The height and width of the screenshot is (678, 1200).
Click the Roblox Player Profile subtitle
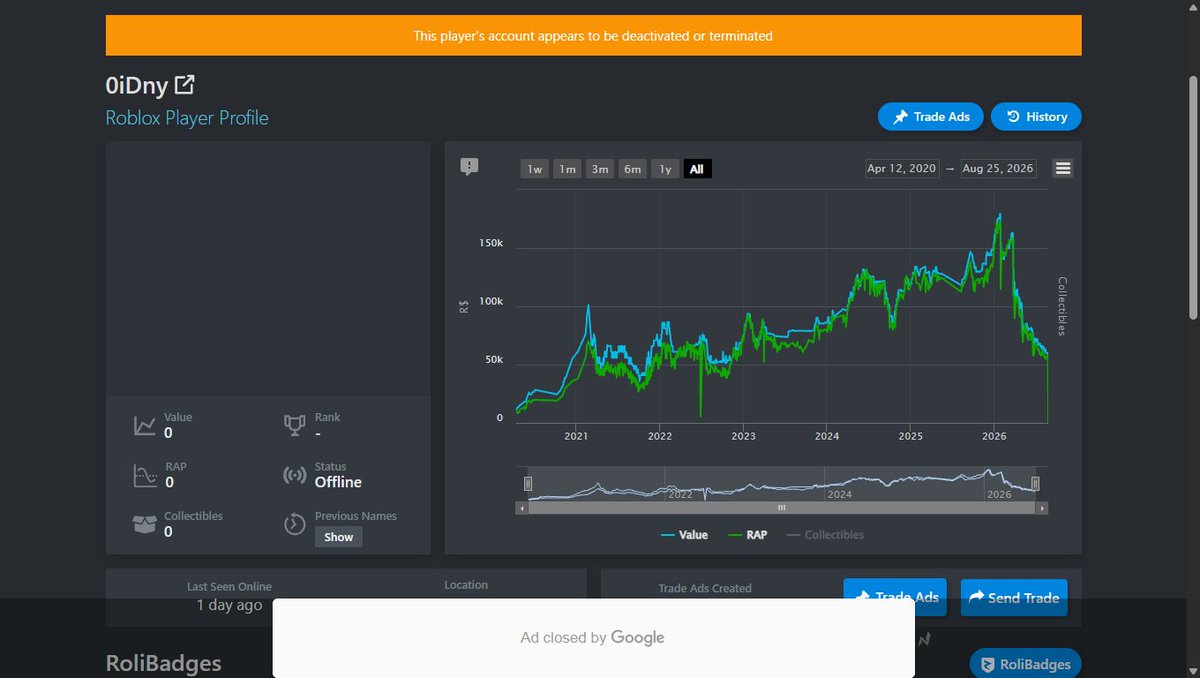(187, 117)
